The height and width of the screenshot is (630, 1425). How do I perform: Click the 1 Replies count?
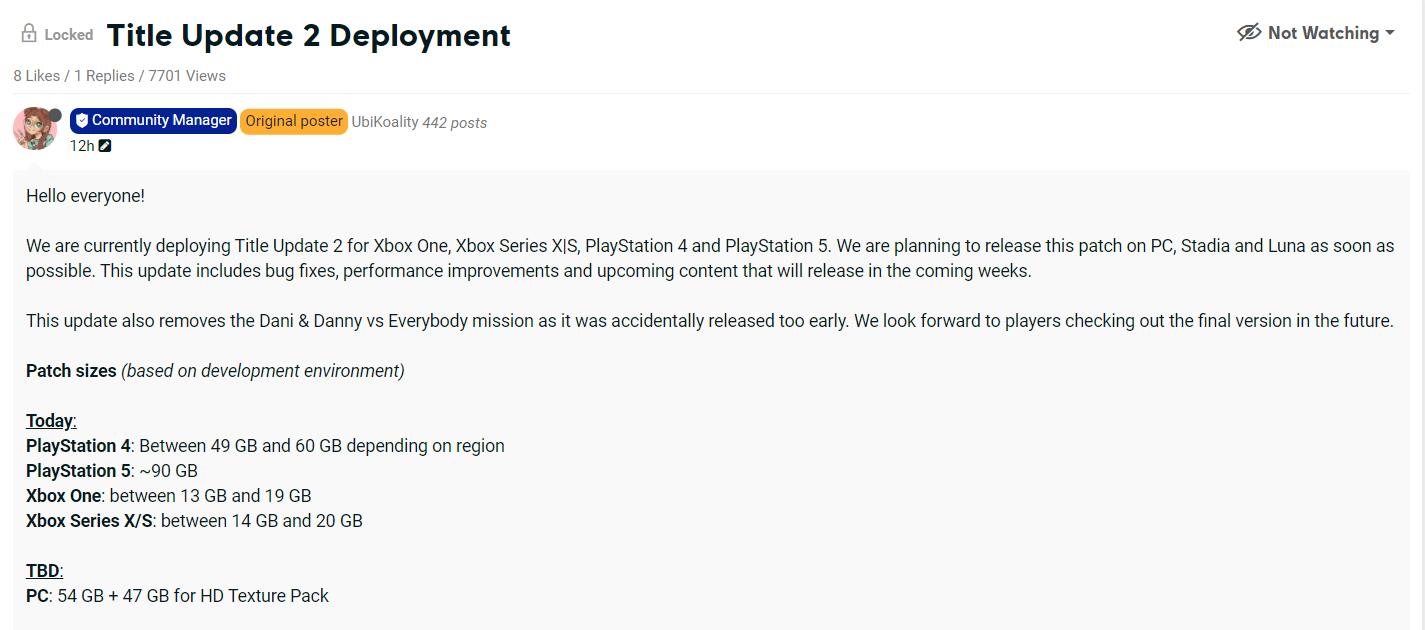tap(103, 76)
